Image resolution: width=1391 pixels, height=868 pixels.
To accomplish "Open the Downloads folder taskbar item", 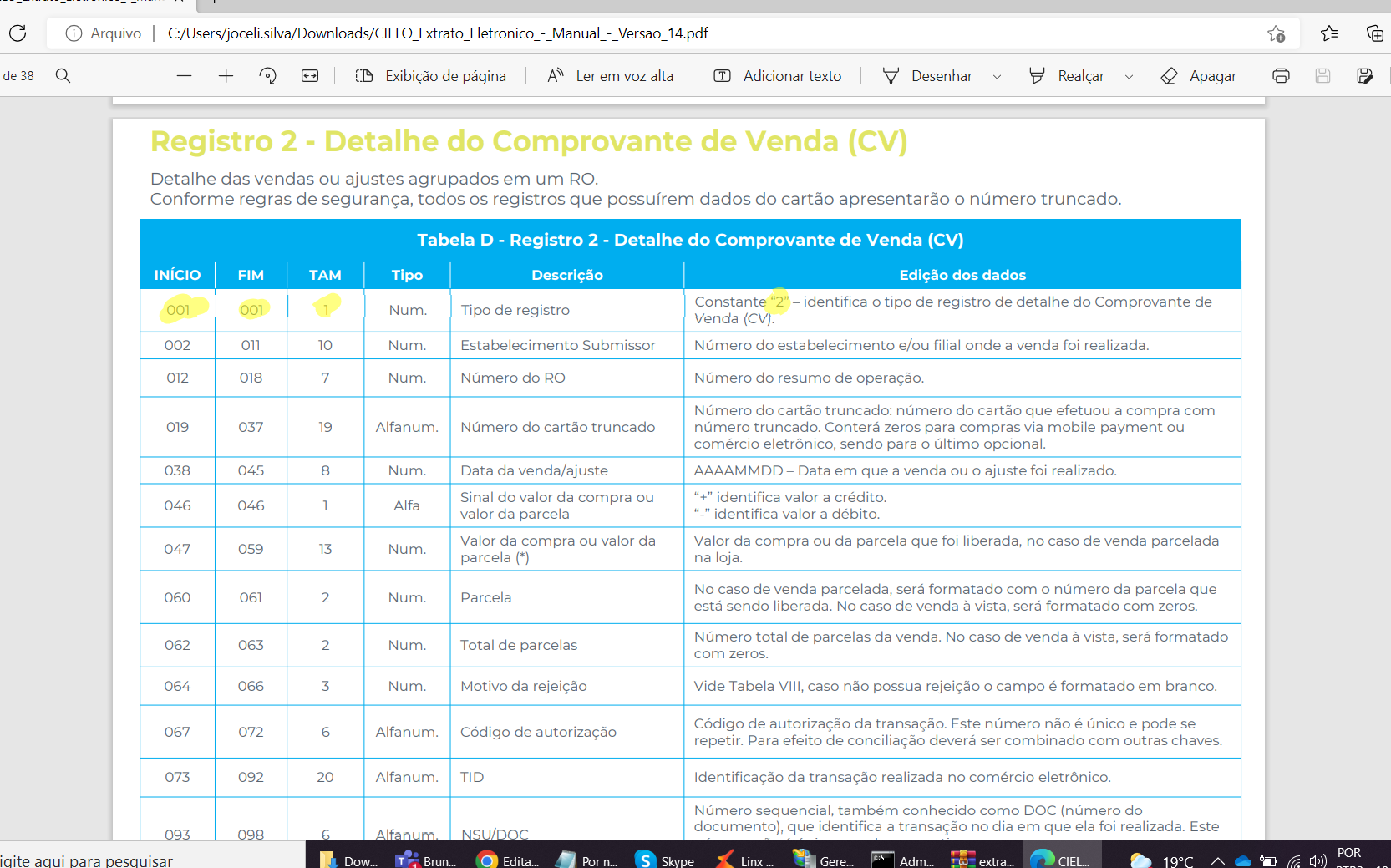I will (x=349, y=858).
